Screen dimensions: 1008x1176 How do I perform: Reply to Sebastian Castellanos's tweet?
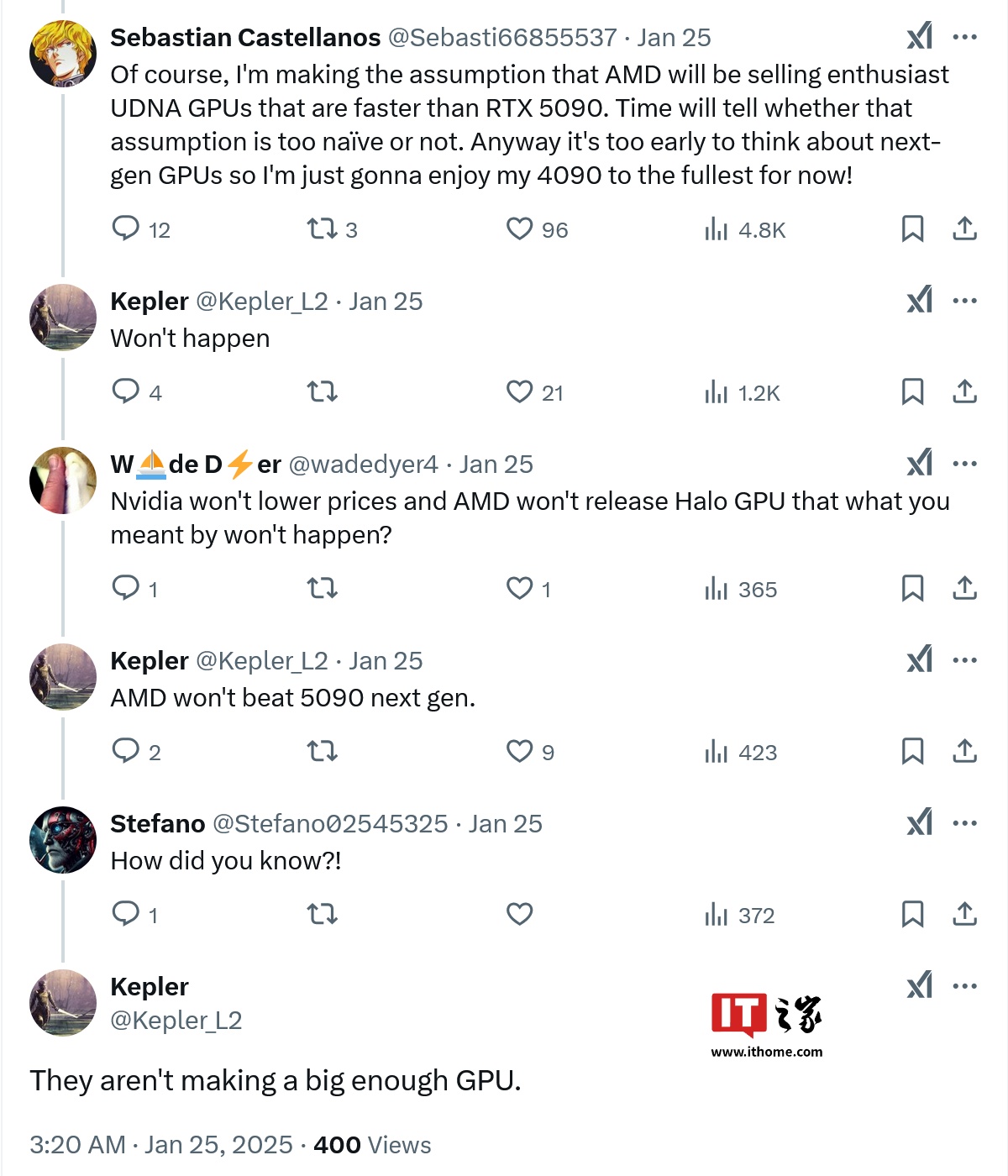click(x=126, y=228)
